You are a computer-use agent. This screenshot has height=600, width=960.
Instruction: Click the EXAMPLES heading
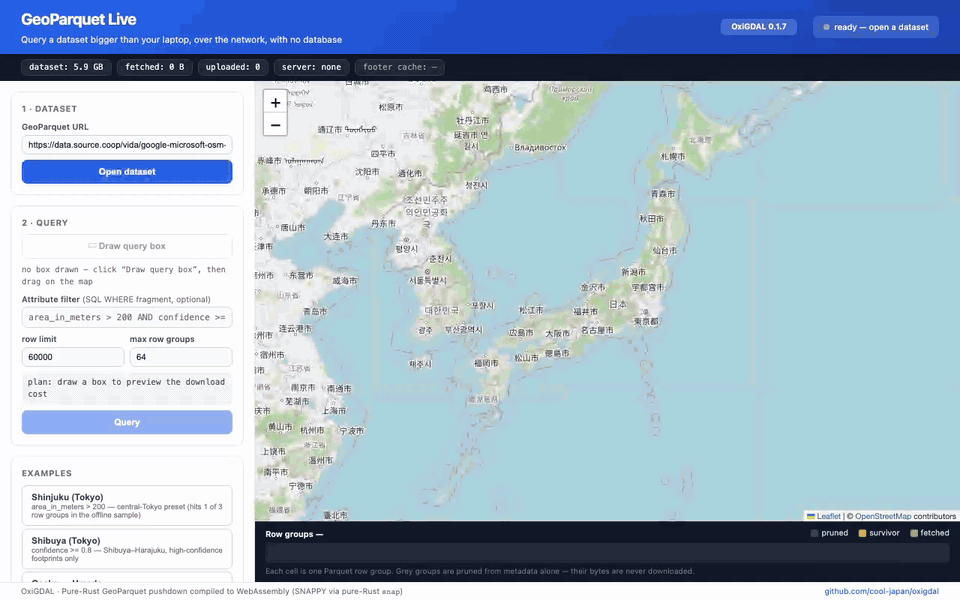tap(47, 473)
